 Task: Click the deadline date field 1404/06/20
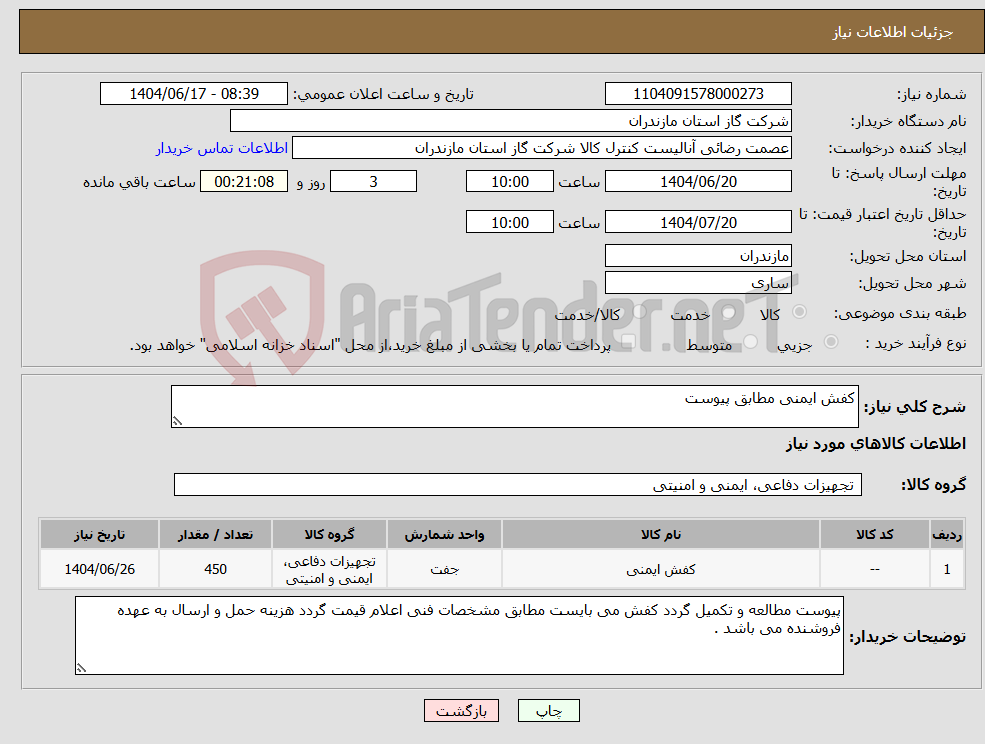pos(697,181)
